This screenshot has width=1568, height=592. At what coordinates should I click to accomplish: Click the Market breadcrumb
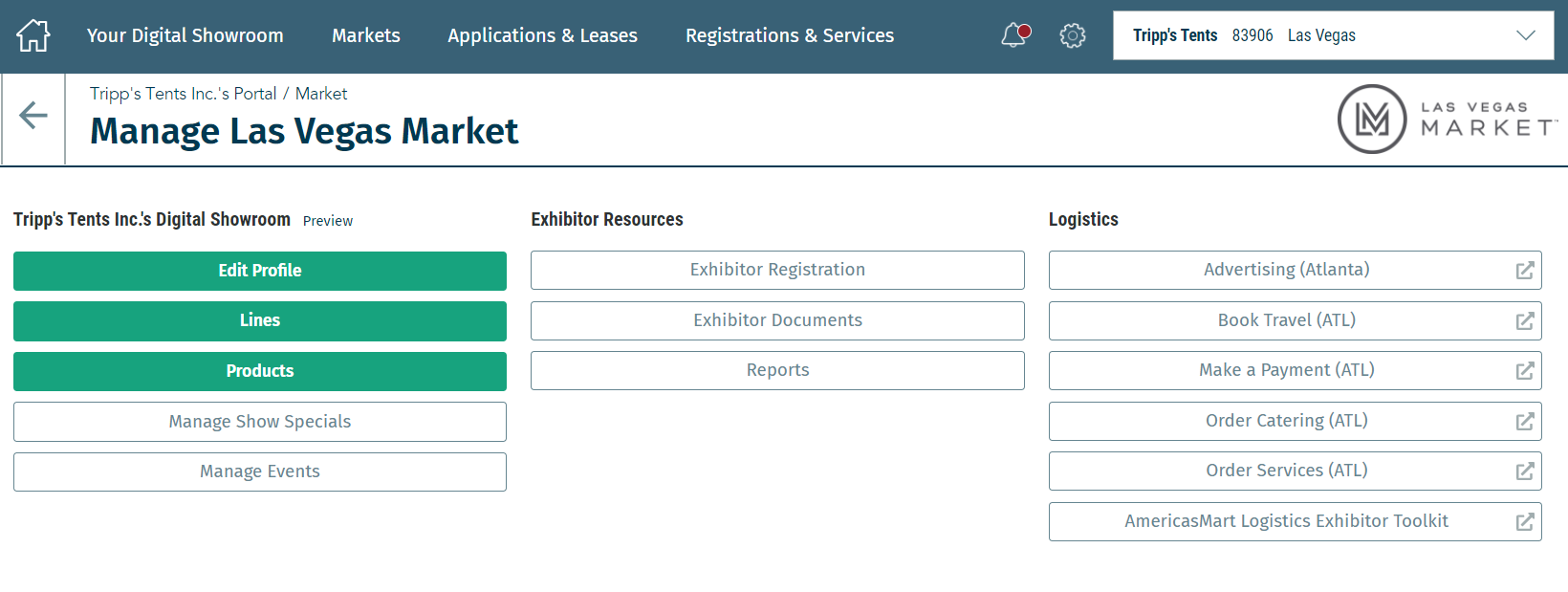click(321, 94)
